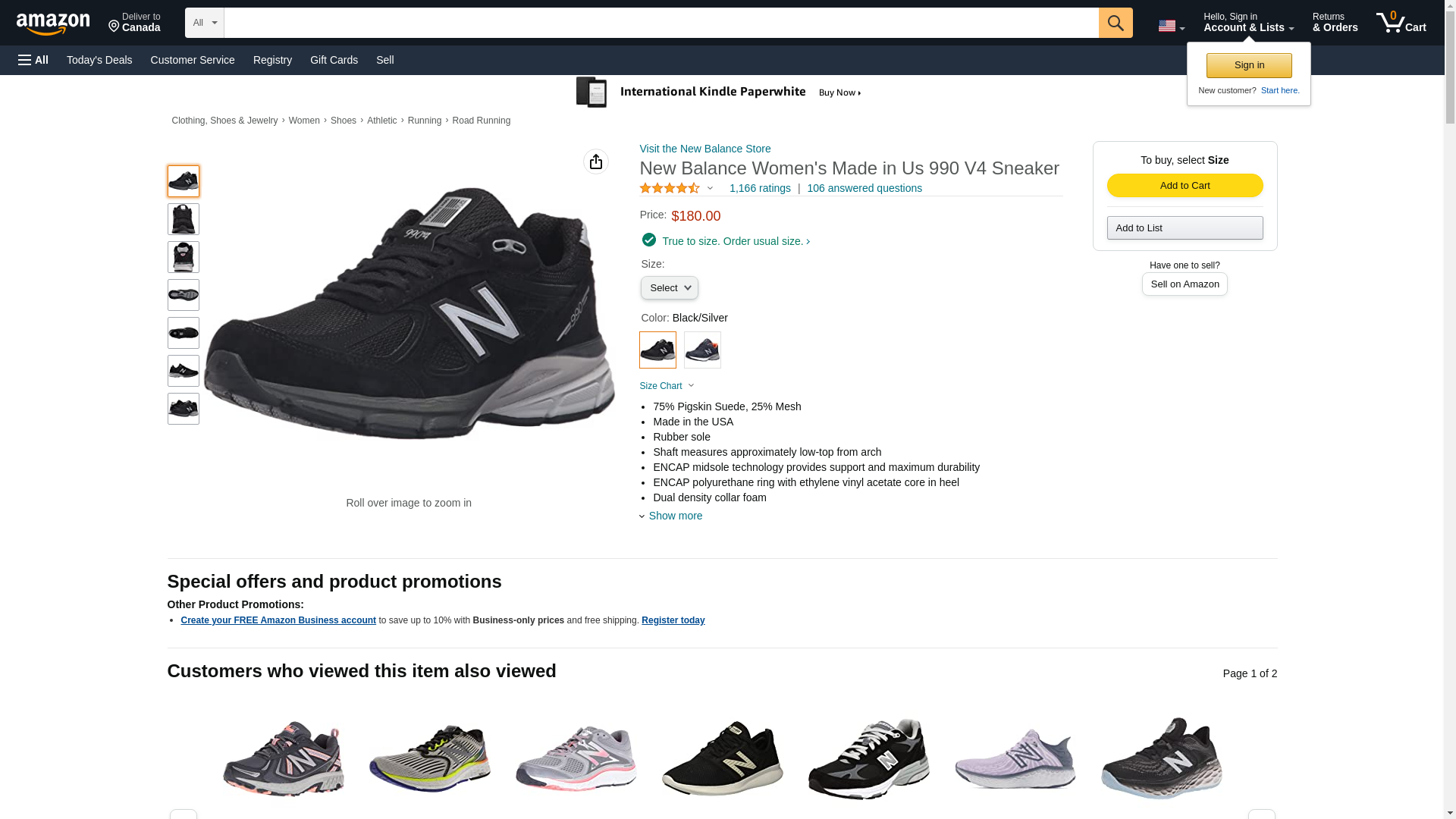Select the Black/Silver color swatch
Screen dimensions: 1456x819
pos(657,350)
